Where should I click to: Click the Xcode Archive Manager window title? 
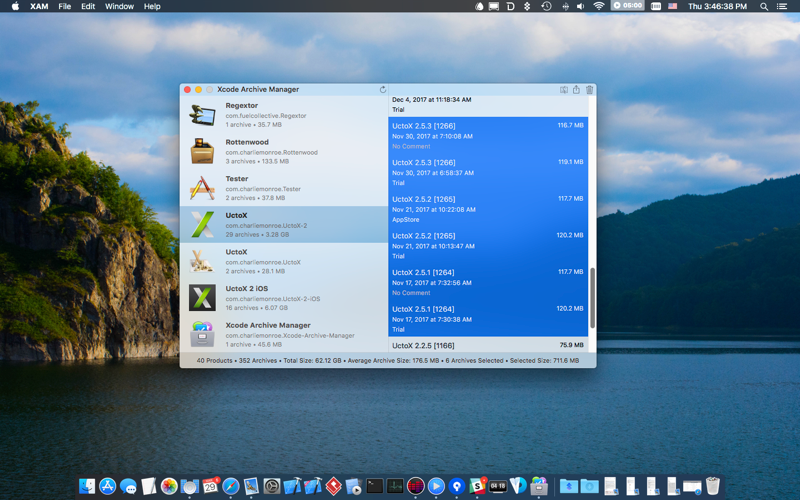[x=258, y=89]
